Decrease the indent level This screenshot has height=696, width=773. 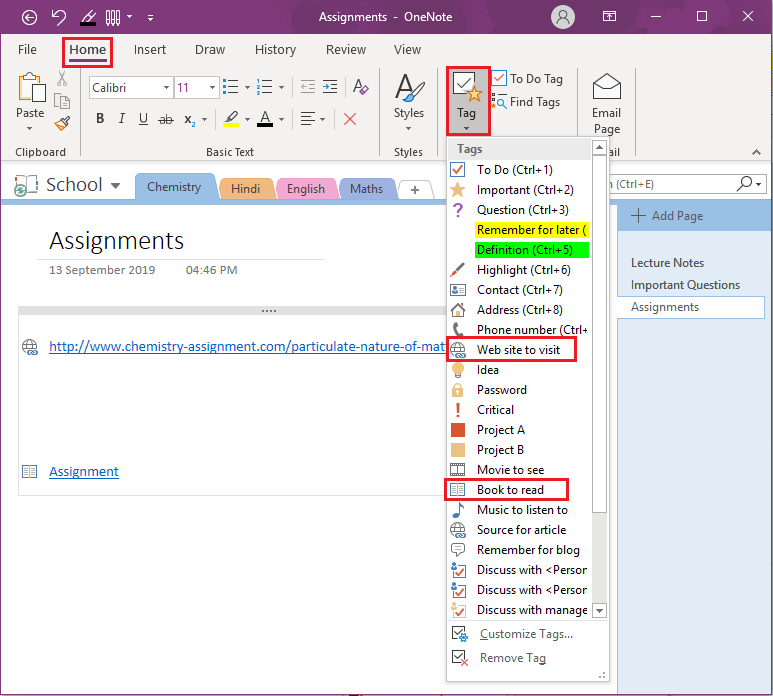308,87
